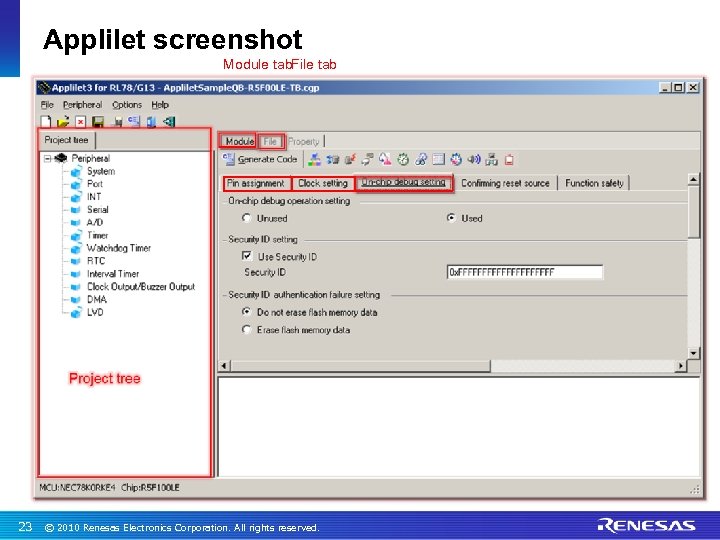Open the Help menu

click(x=160, y=105)
